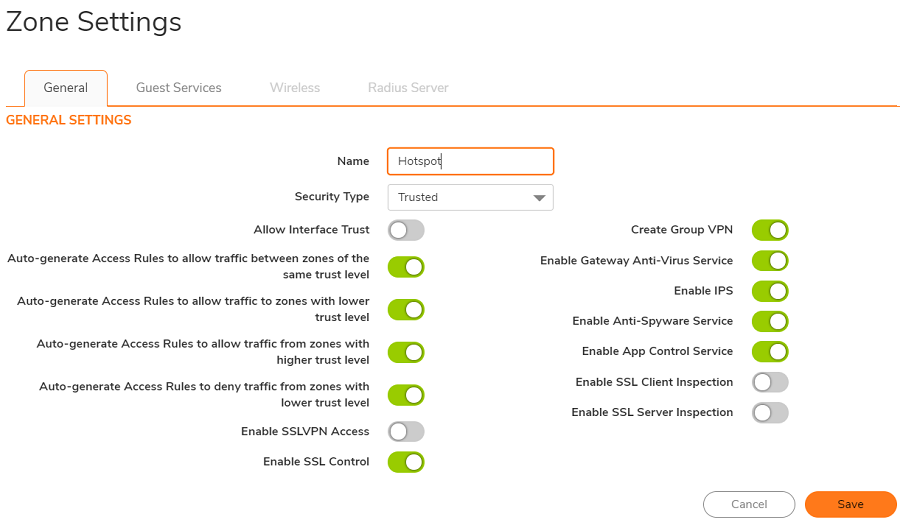900x528 pixels.
Task: Toggle Enable Anti-Spyware Service off
Action: [770, 321]
